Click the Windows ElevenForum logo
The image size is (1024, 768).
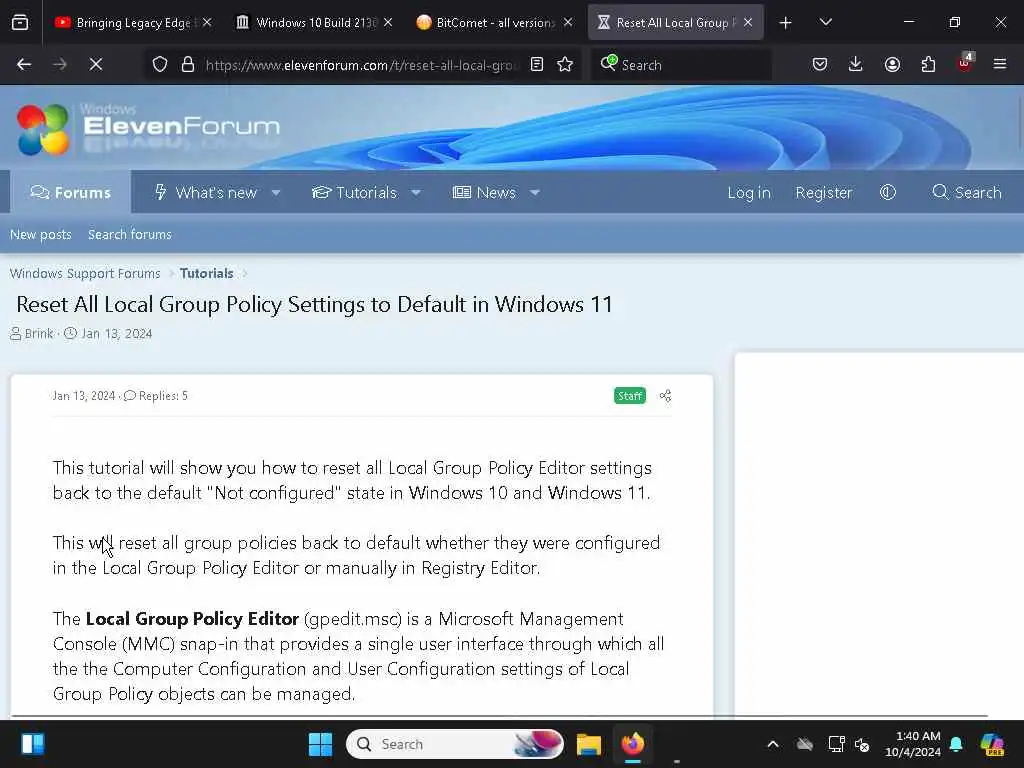(x=148, y=129)
